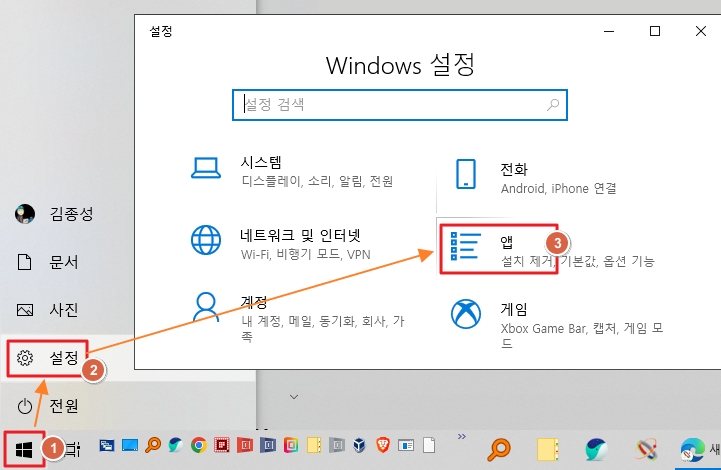Show hidden toolbar items via >> chevron
721x470 pixels.
(462, 436)
